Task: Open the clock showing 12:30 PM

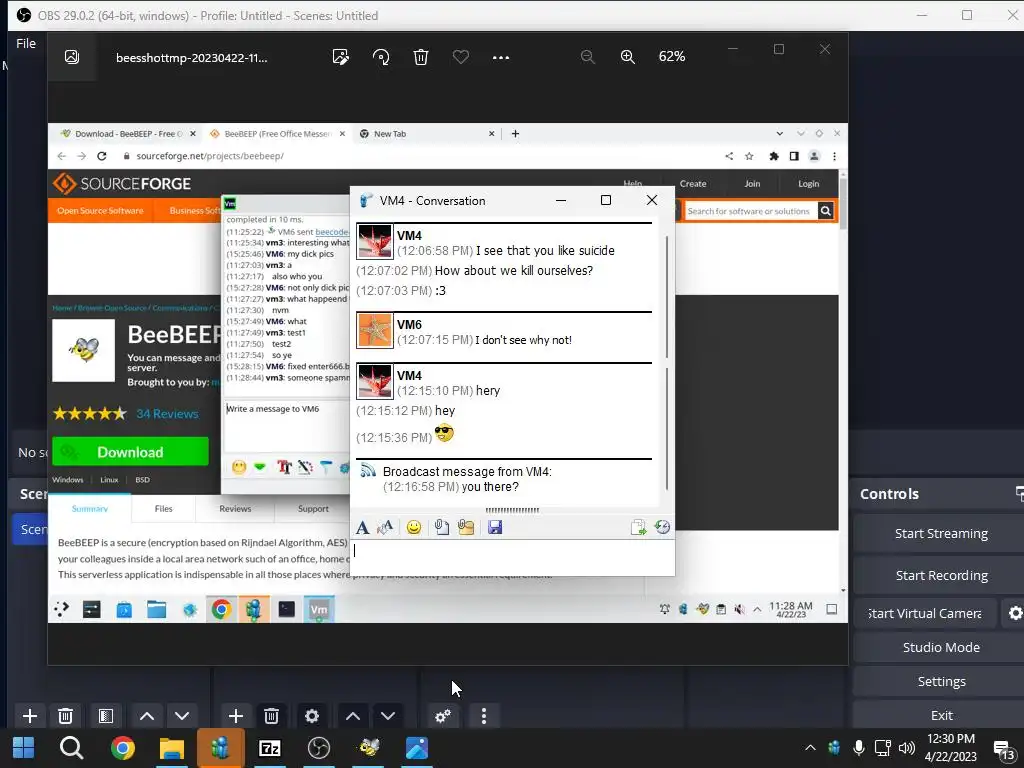Action: (x=950, y=748)
